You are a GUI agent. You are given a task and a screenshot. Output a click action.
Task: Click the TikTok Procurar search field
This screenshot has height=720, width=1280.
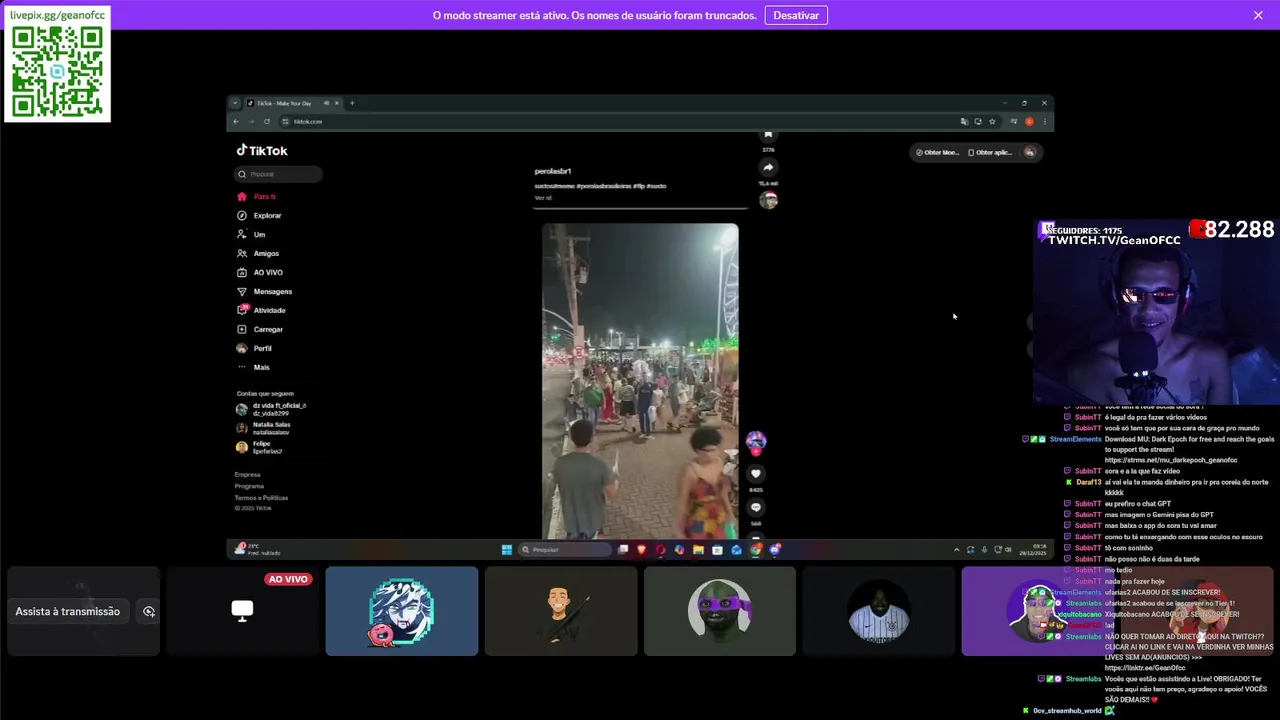pyautogui.click(x=278, y=174)
